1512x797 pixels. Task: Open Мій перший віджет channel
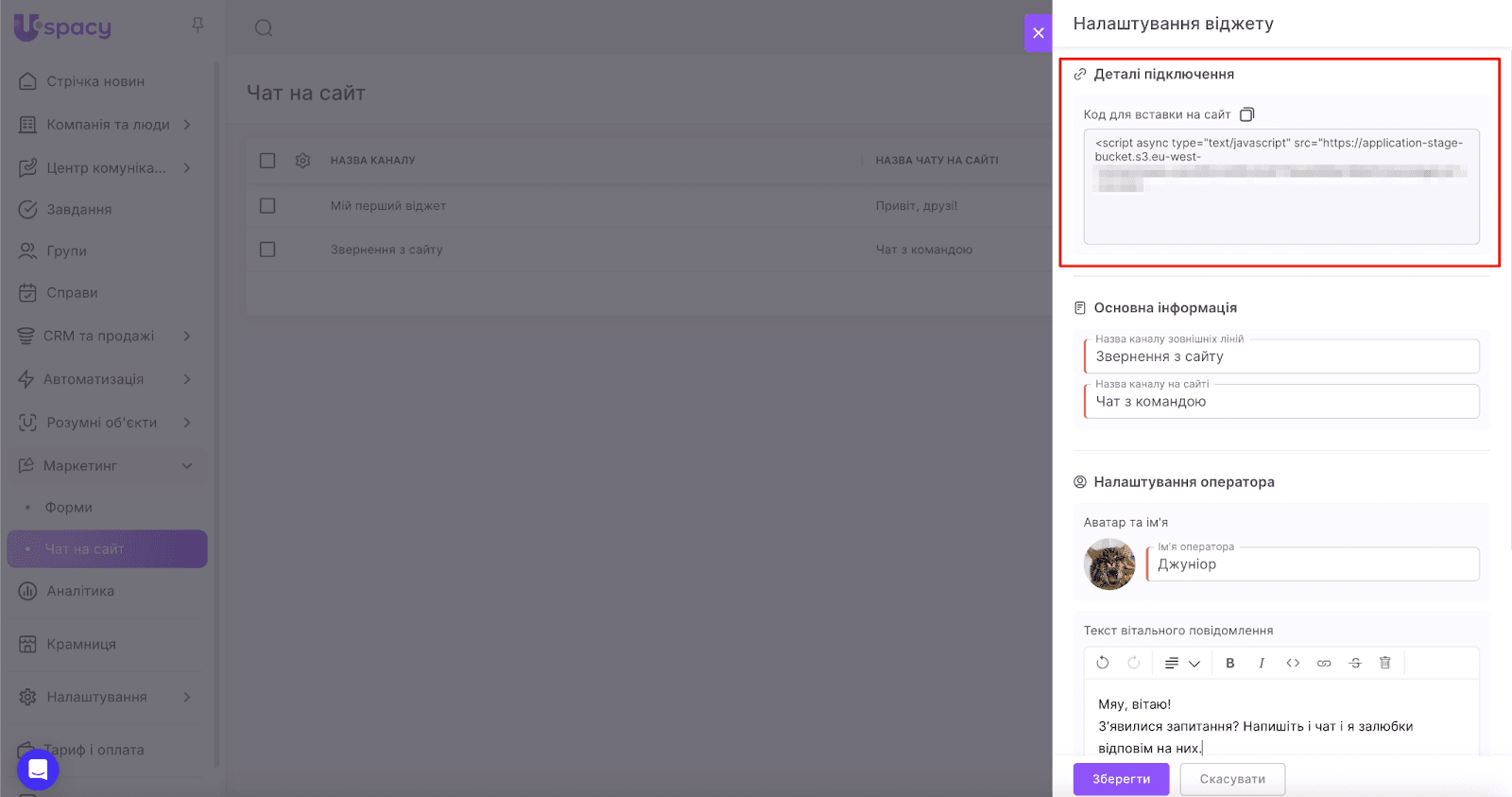(x=388, y=206)
